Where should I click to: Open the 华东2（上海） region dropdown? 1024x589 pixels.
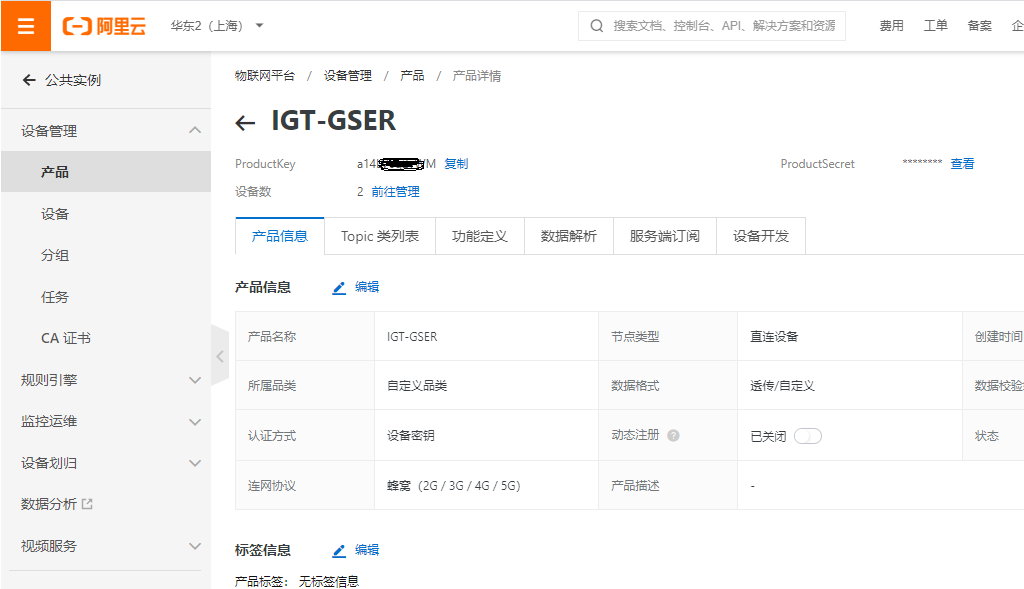point(216,25)
